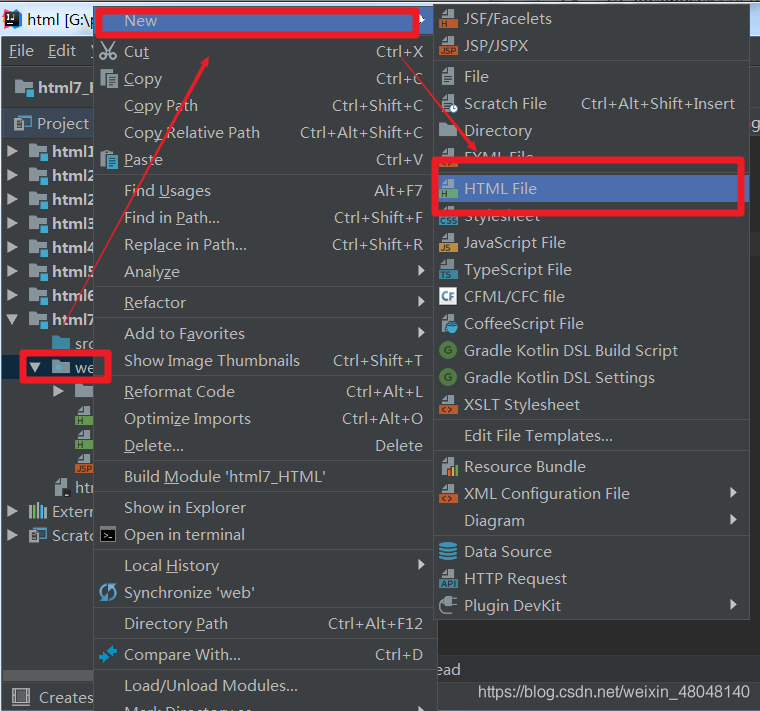Choose Copy Path
760x711 pixels.
pos(262,106)
